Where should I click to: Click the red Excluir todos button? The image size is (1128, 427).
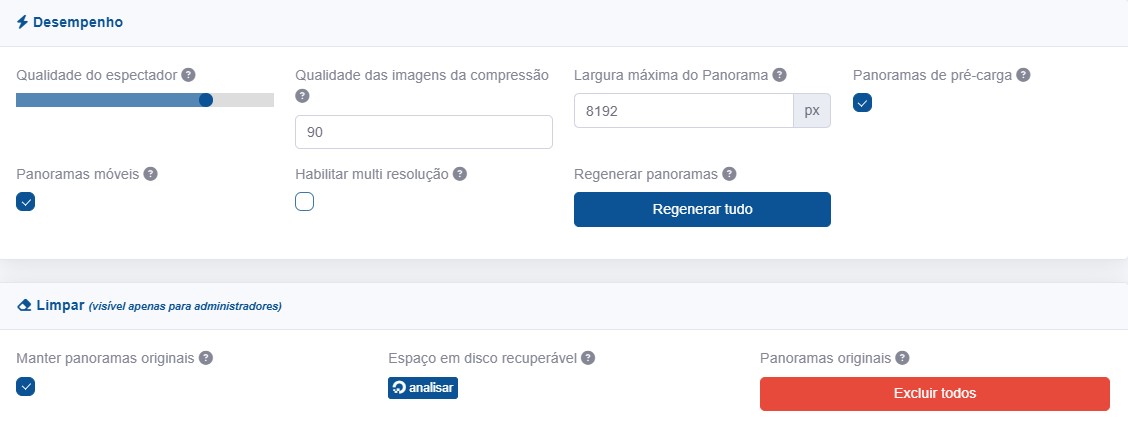coord(934,394)
